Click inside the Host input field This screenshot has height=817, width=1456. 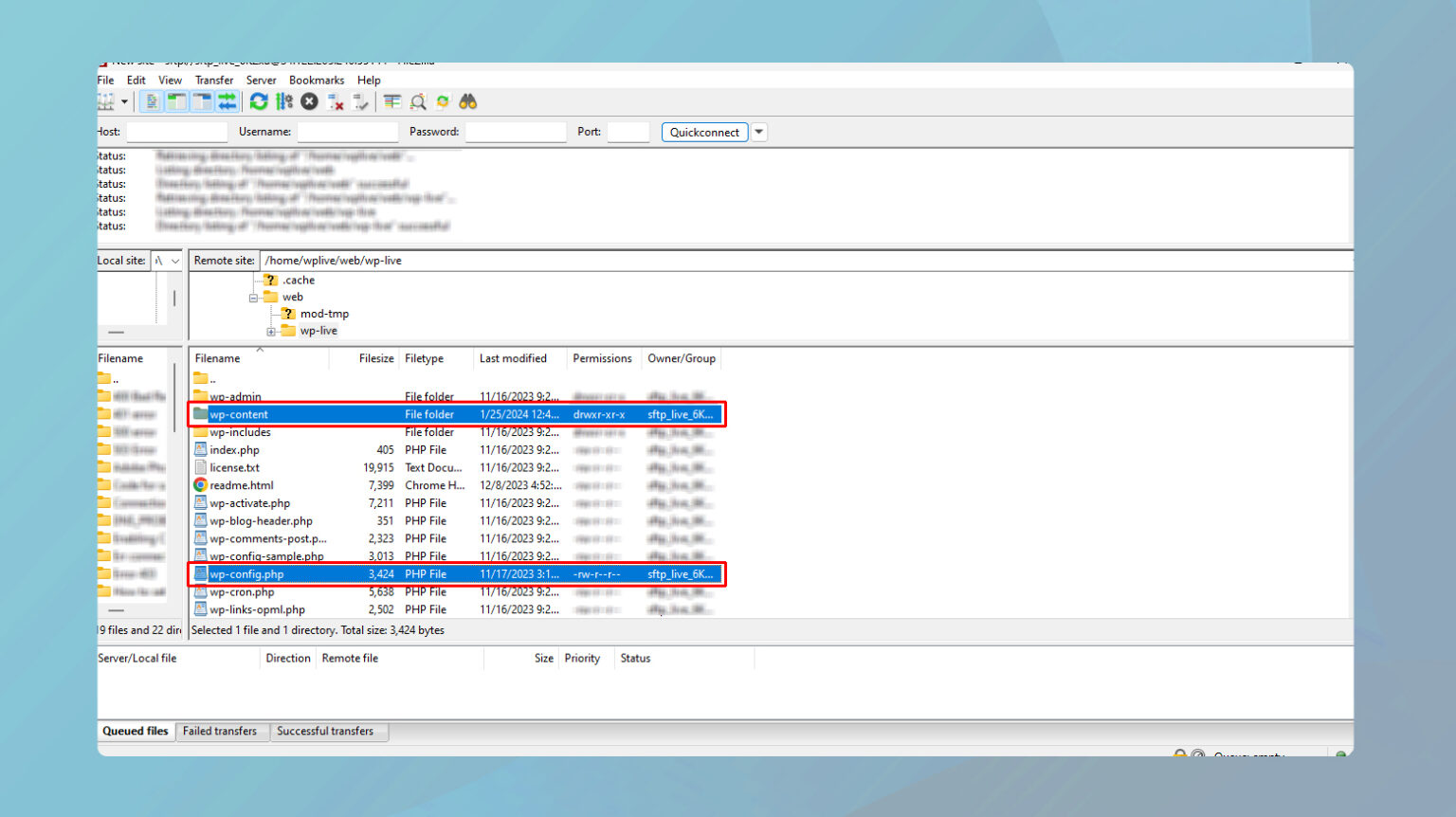[176, 132]
